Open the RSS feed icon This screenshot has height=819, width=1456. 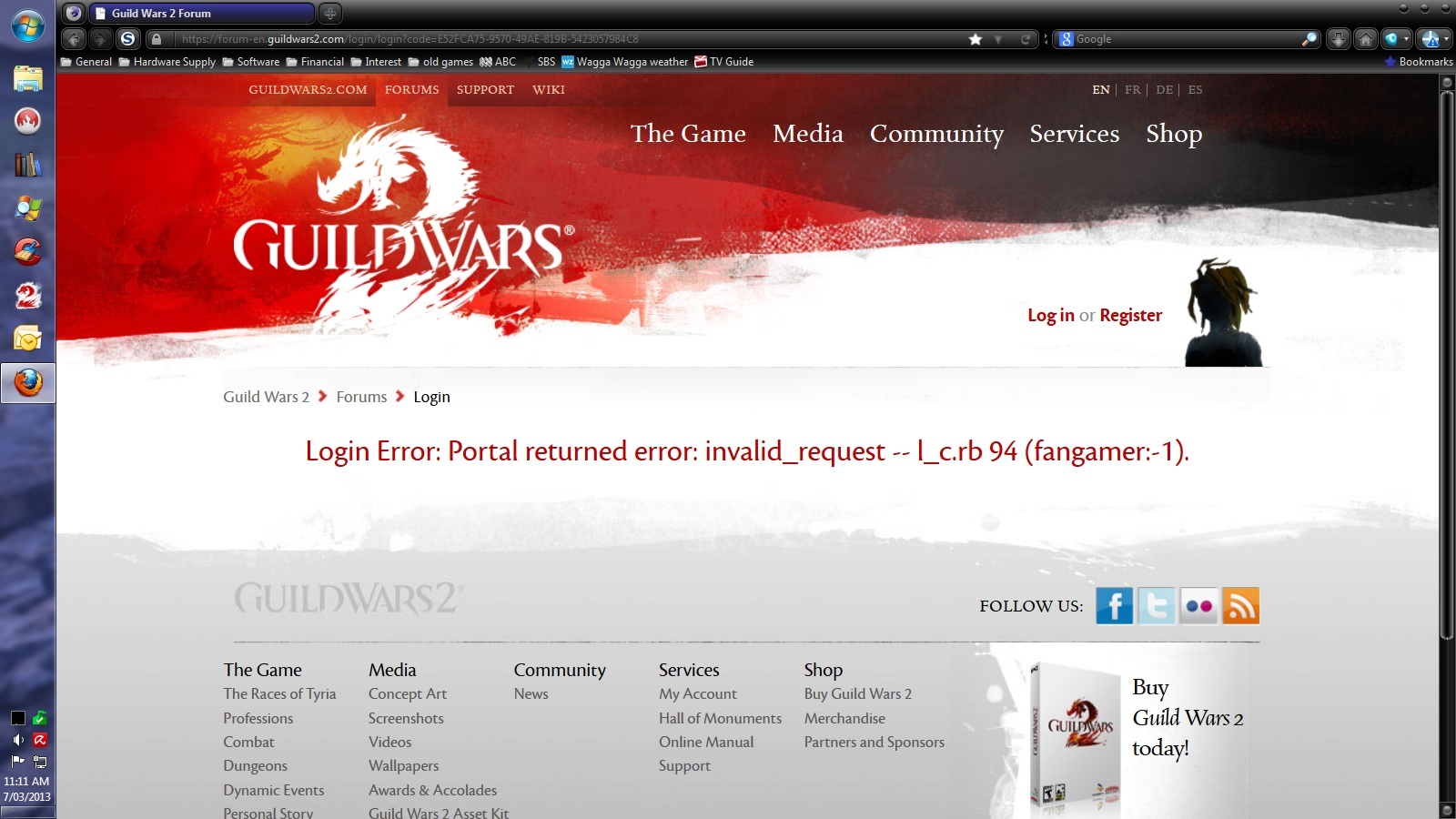click(x=1240, y=606)
